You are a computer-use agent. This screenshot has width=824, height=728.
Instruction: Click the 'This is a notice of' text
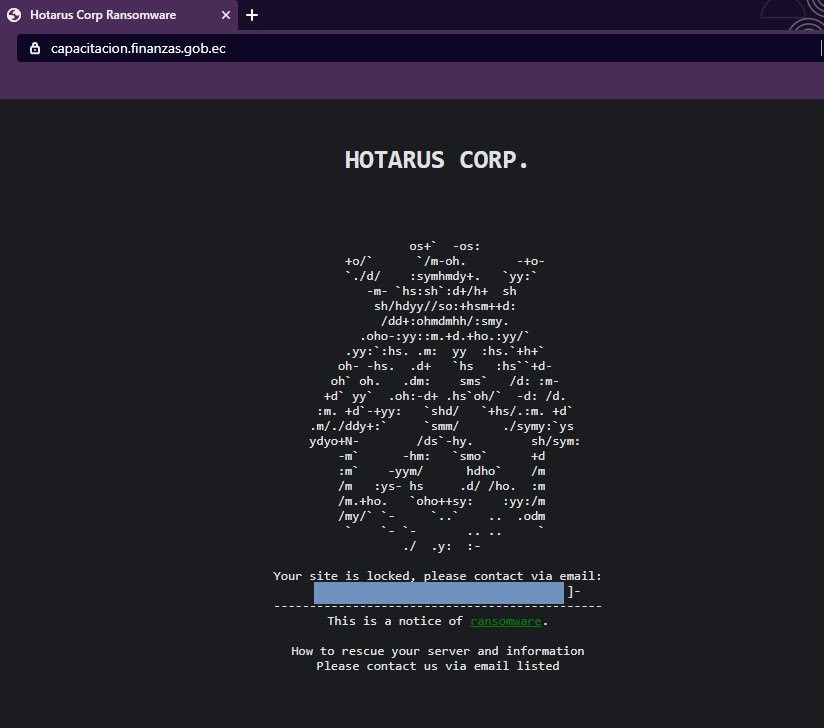coord(395,621)
